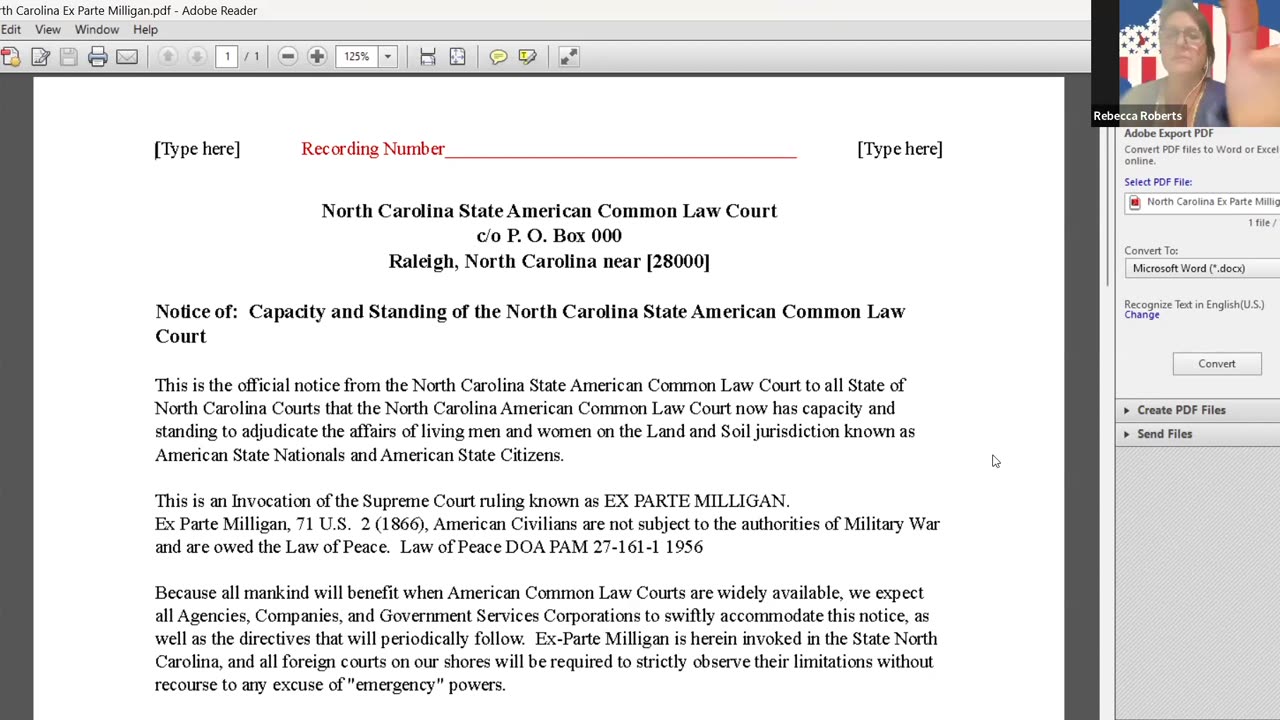Viewport: 1280px width, 720px height.
Task: Click the Convert button
Action: (x=1217, y=364)
